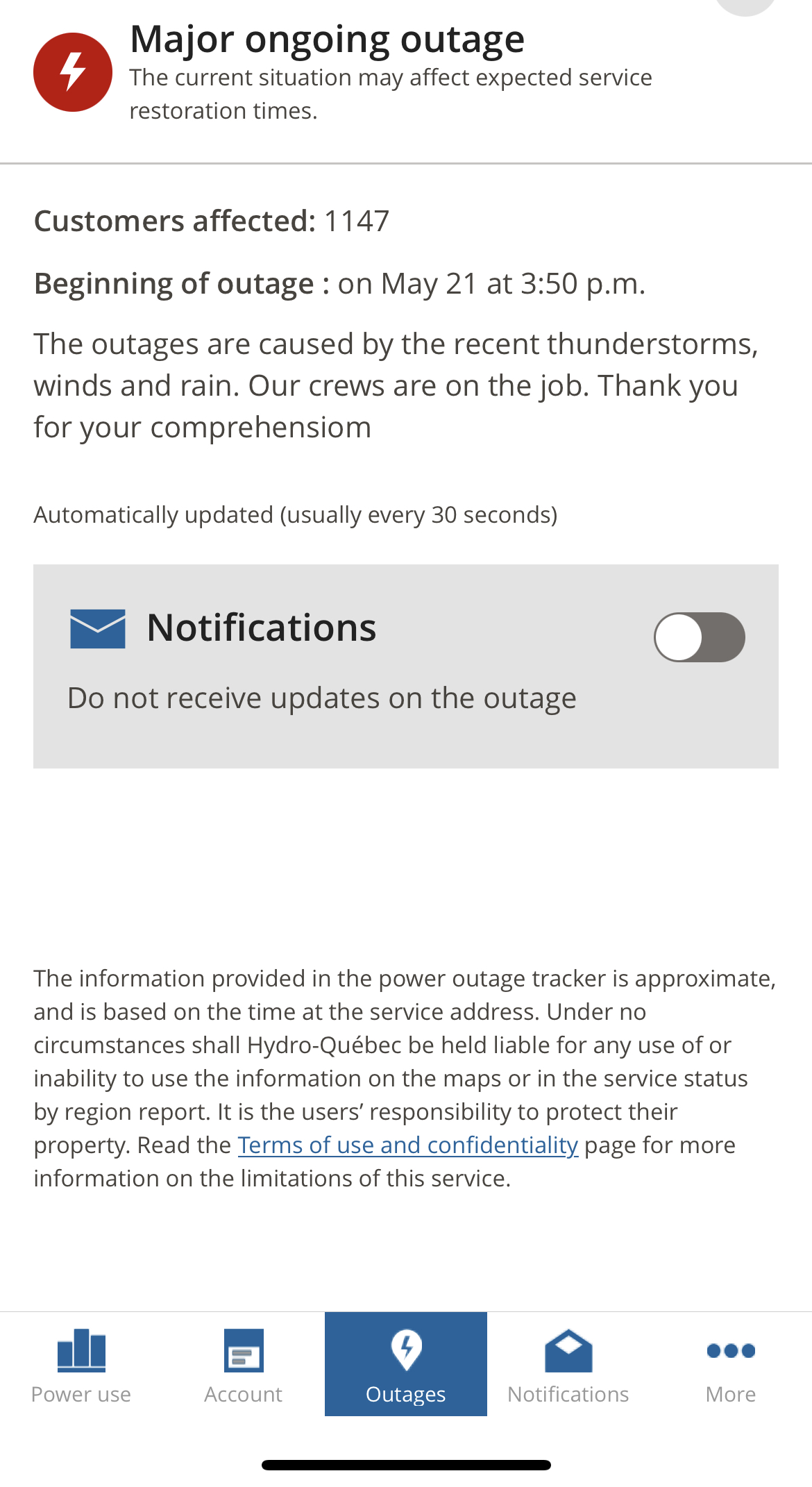Open the More tab label
812x1487 pixels.
(x=731, y=1395)
